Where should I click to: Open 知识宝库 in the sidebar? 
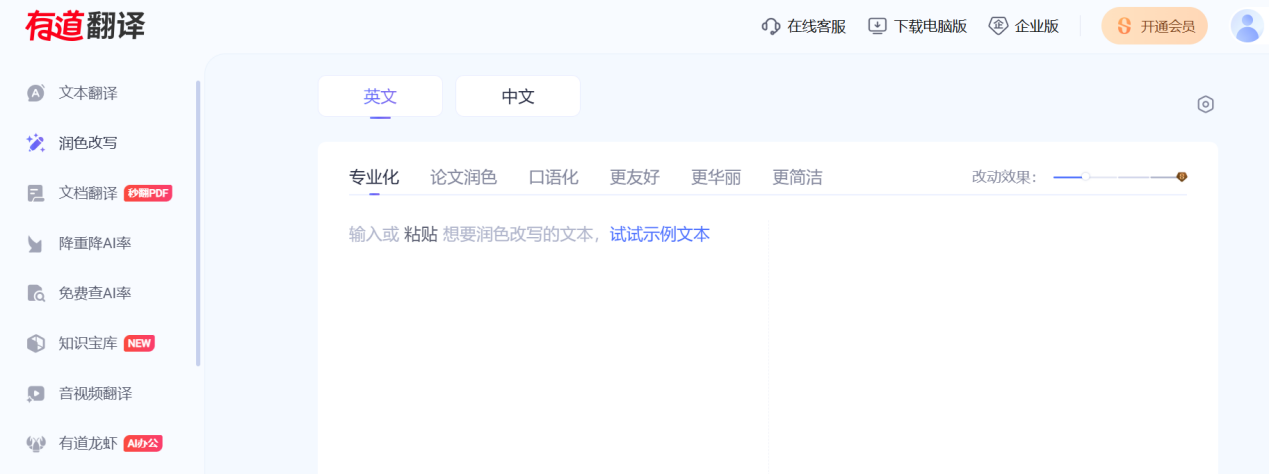click(x=88, y=343)
